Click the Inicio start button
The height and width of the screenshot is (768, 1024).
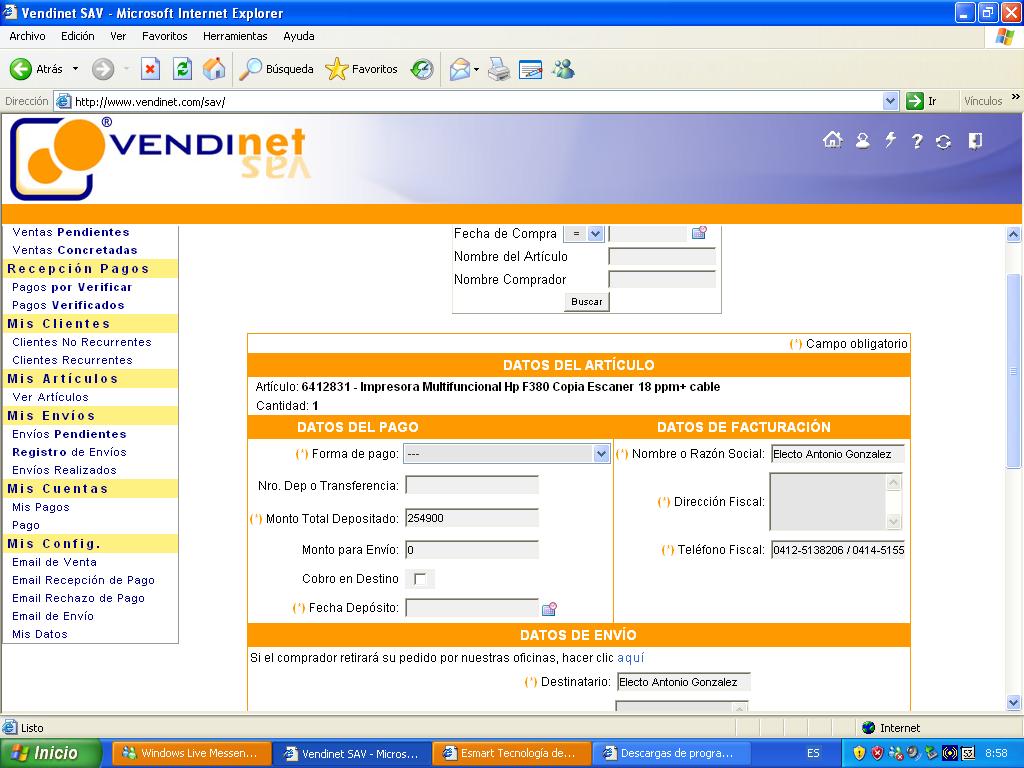pos(51,753)
